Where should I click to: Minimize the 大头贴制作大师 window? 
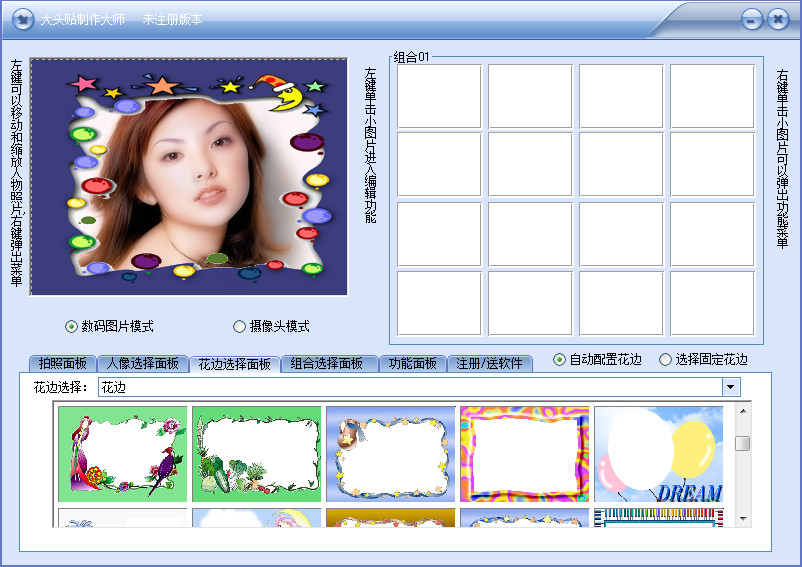tap(751, 20)
